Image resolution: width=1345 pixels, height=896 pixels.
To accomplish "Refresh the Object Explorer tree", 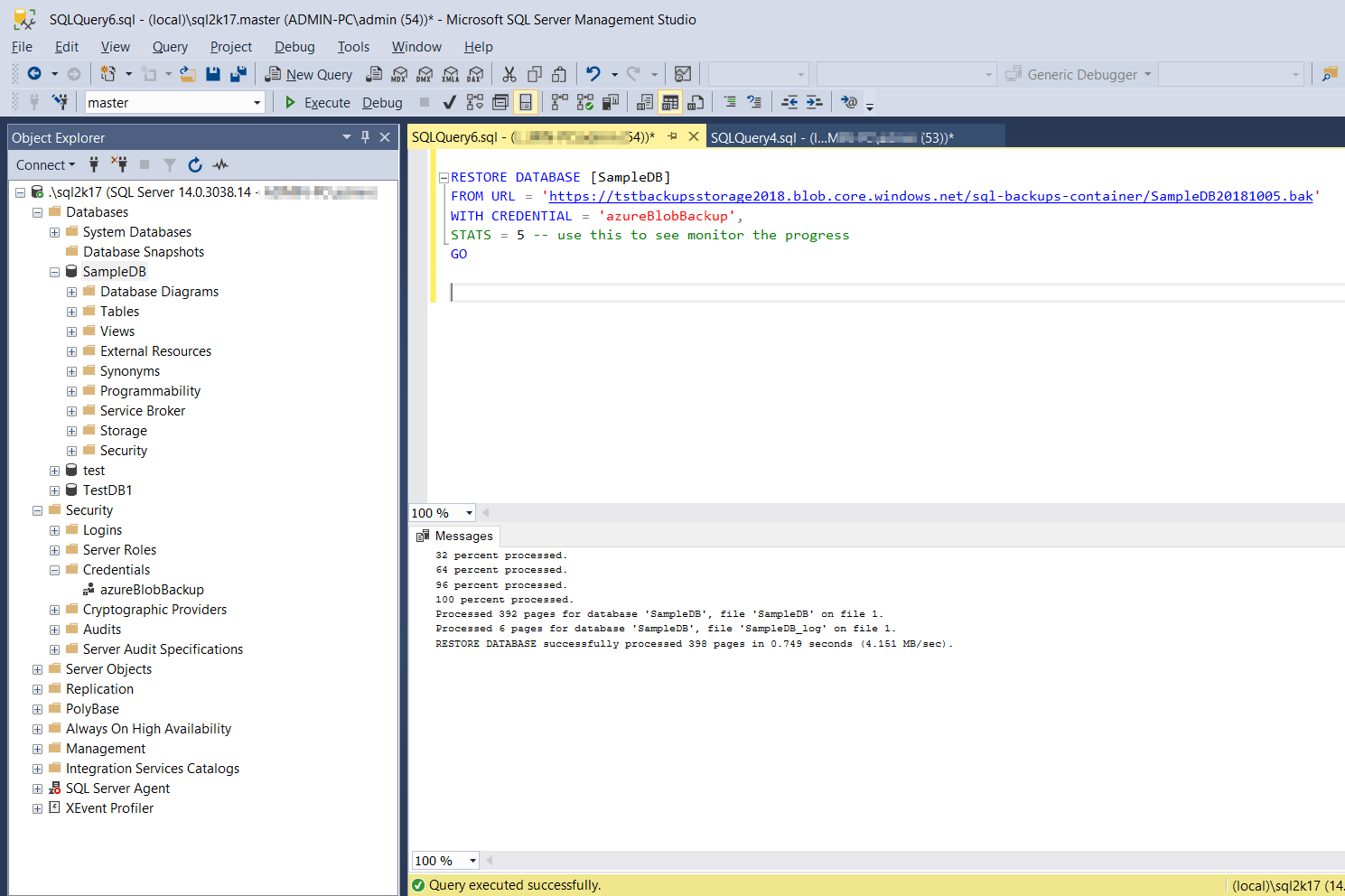I will (195, 164).
